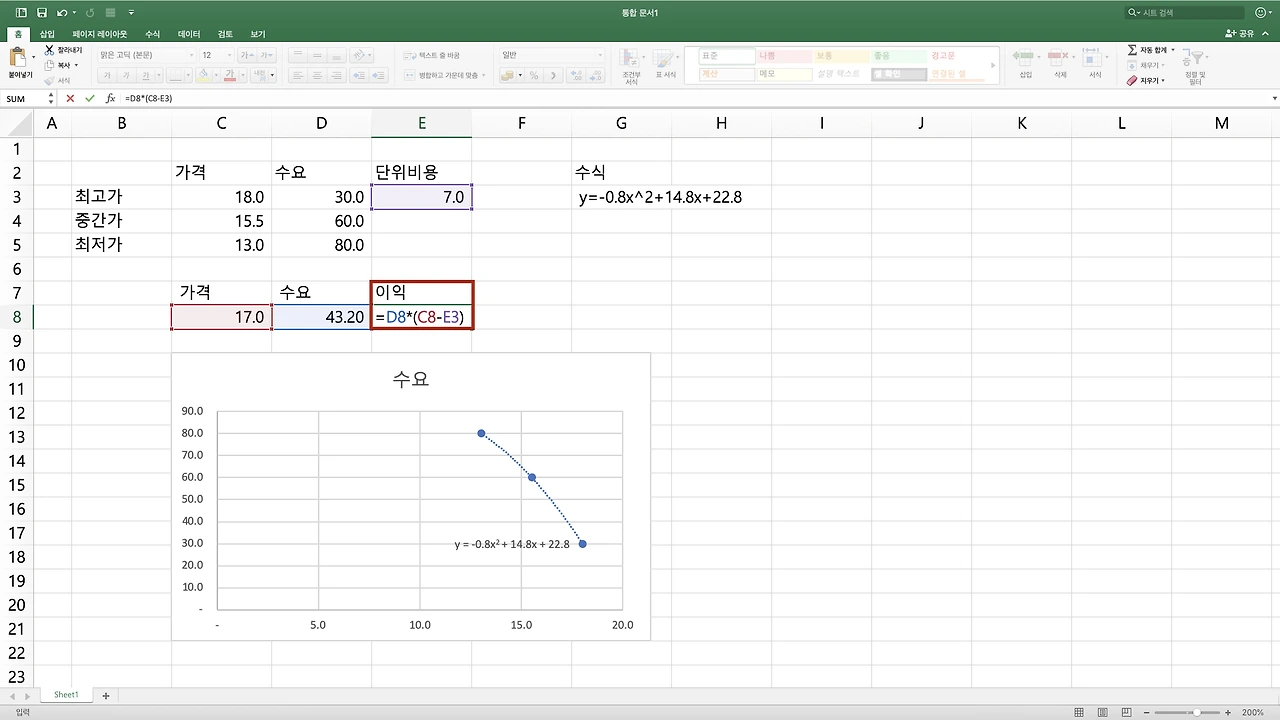Screen dimensions: 1280x720
Task: Open the font color swatch
Action: [x=230, y=75]
